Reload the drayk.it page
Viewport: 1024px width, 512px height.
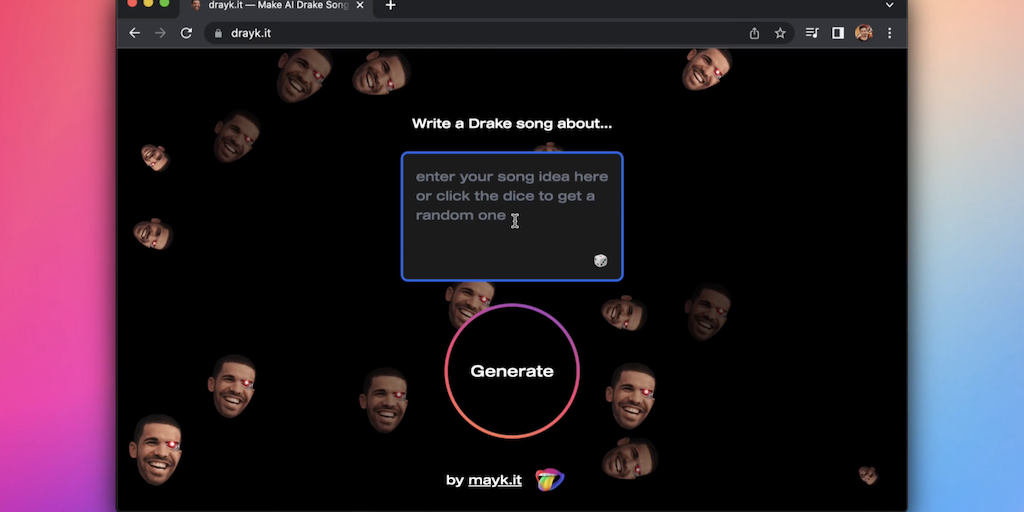coord(186,33)
